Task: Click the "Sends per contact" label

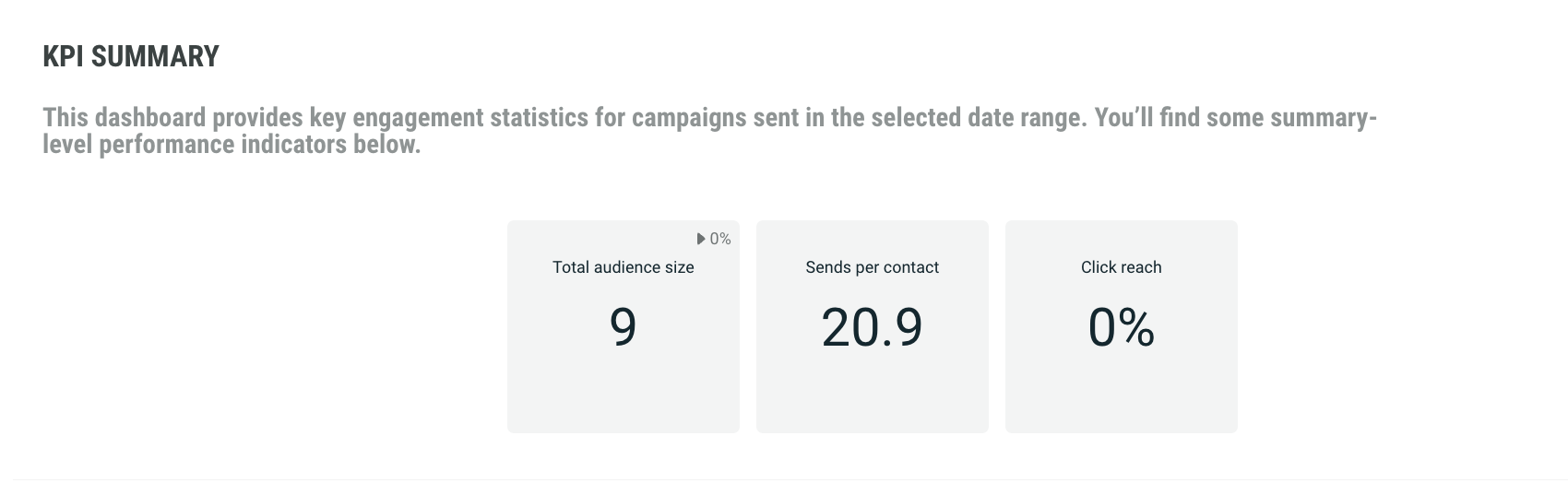Action: pos(872,267)
